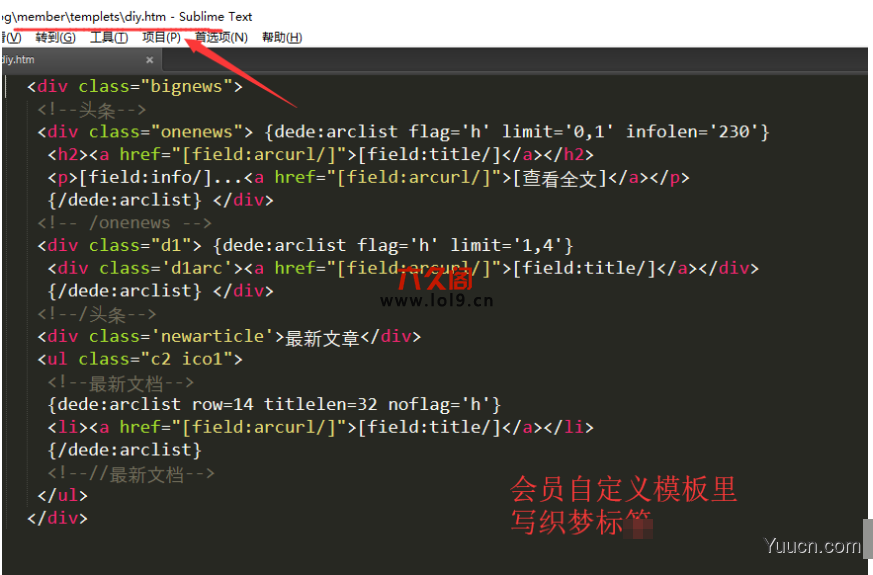The height and width of the screenshot is (575, 873).
Task: Click the <!-- /onenews --> comment line
Action: pyautogui.click(x=125, y=223)
